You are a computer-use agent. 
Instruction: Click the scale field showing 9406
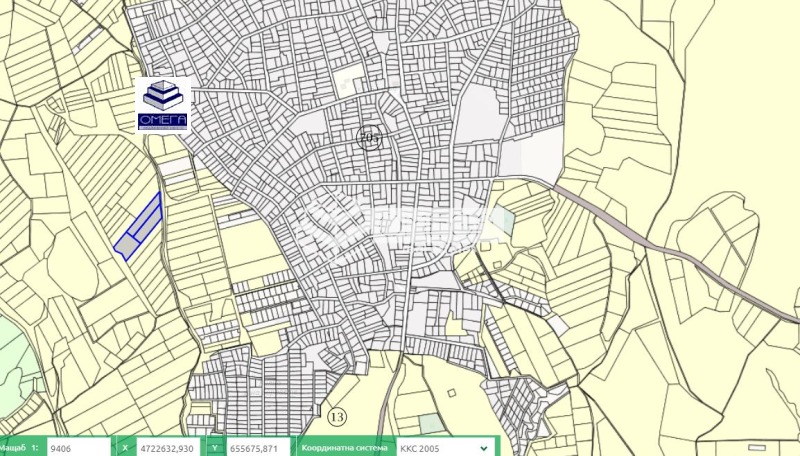(76, 449)
